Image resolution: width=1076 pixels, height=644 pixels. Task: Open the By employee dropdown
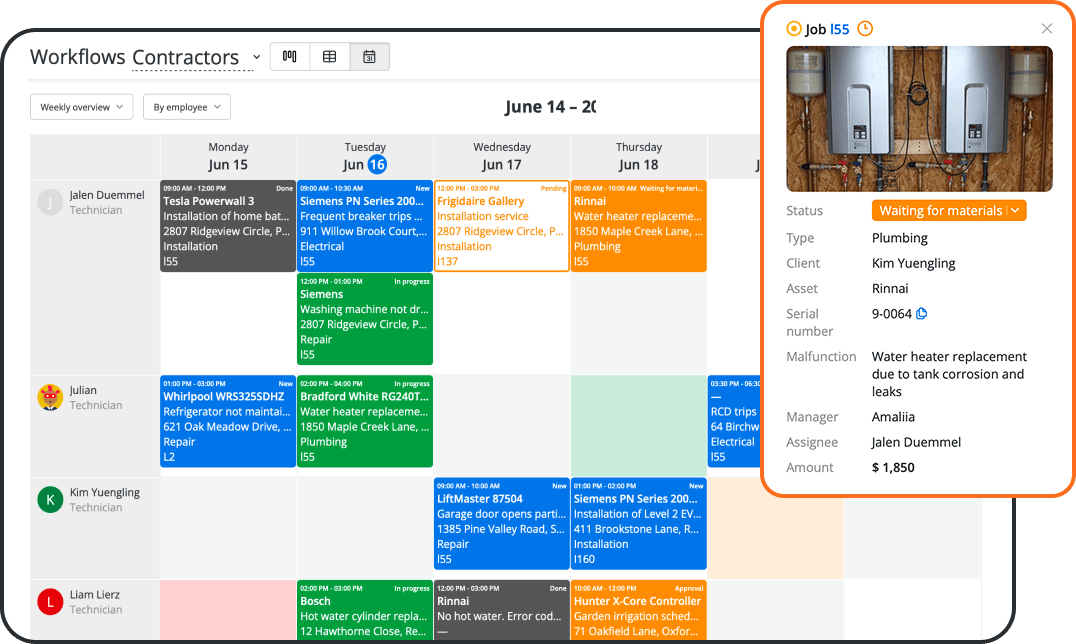pos(187,107)
